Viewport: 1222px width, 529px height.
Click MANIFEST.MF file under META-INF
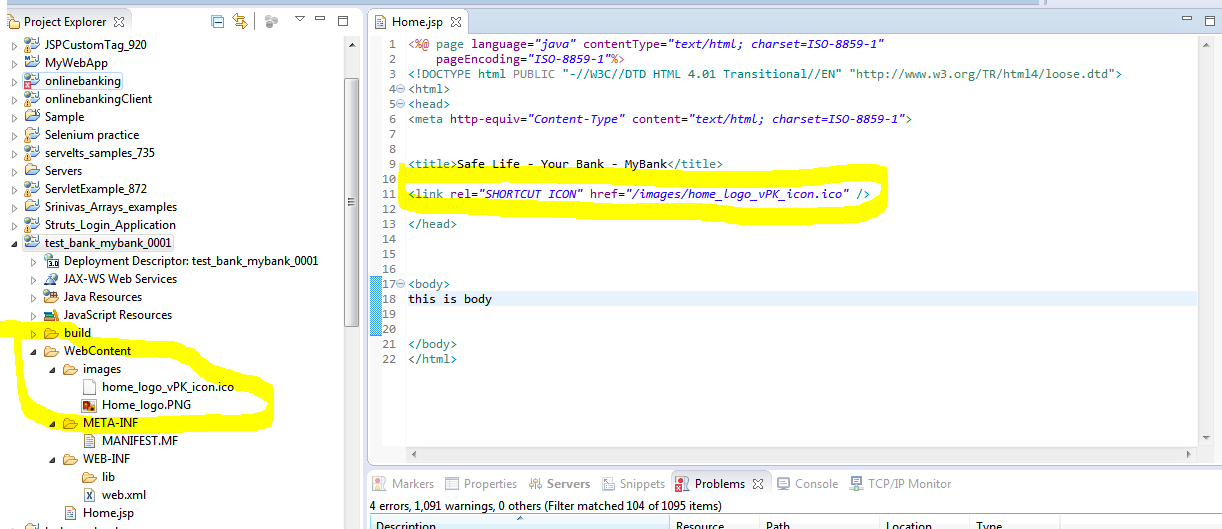[139, 441]
